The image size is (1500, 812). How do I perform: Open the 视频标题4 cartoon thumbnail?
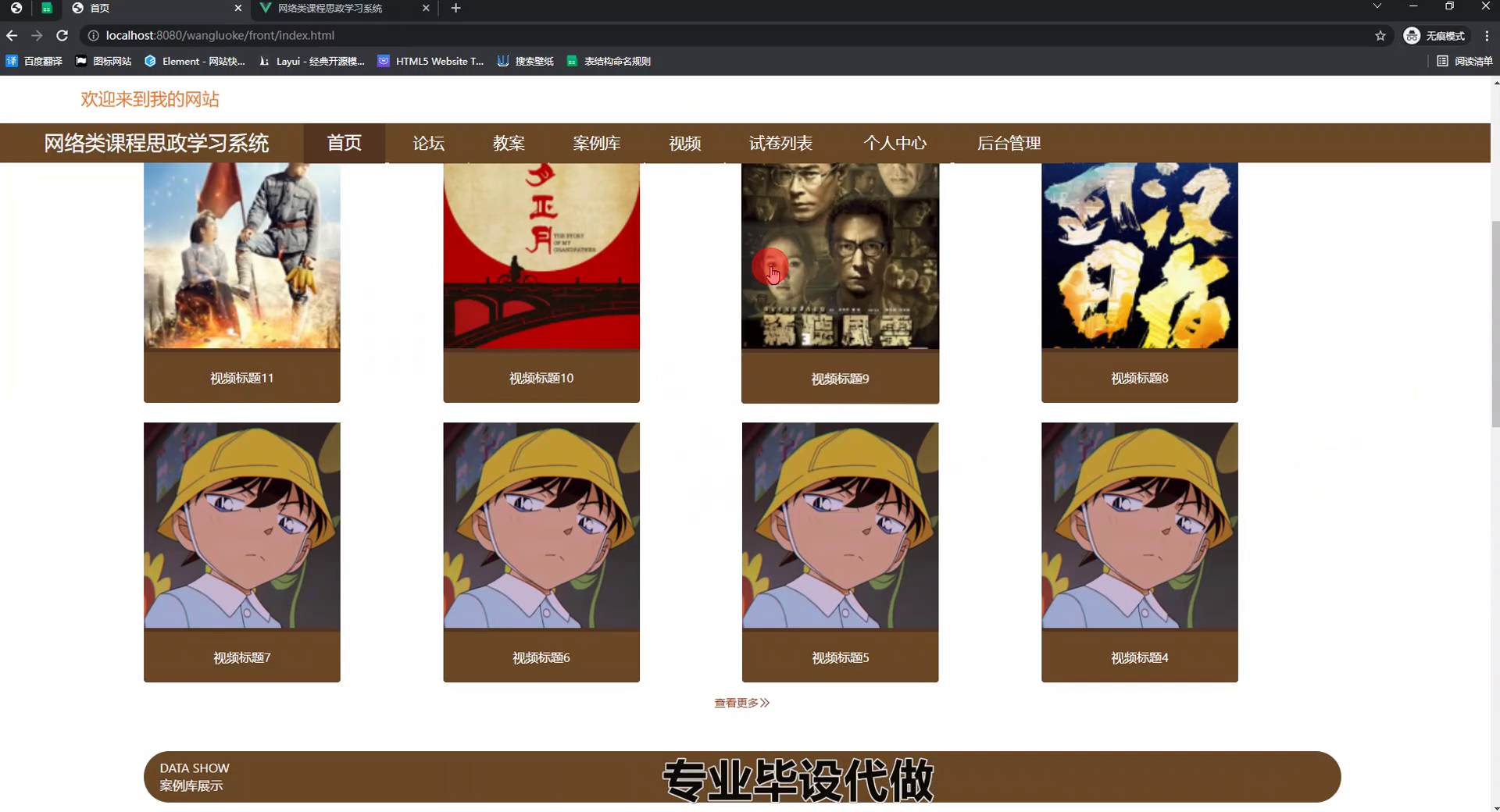tap(1140, 525)
